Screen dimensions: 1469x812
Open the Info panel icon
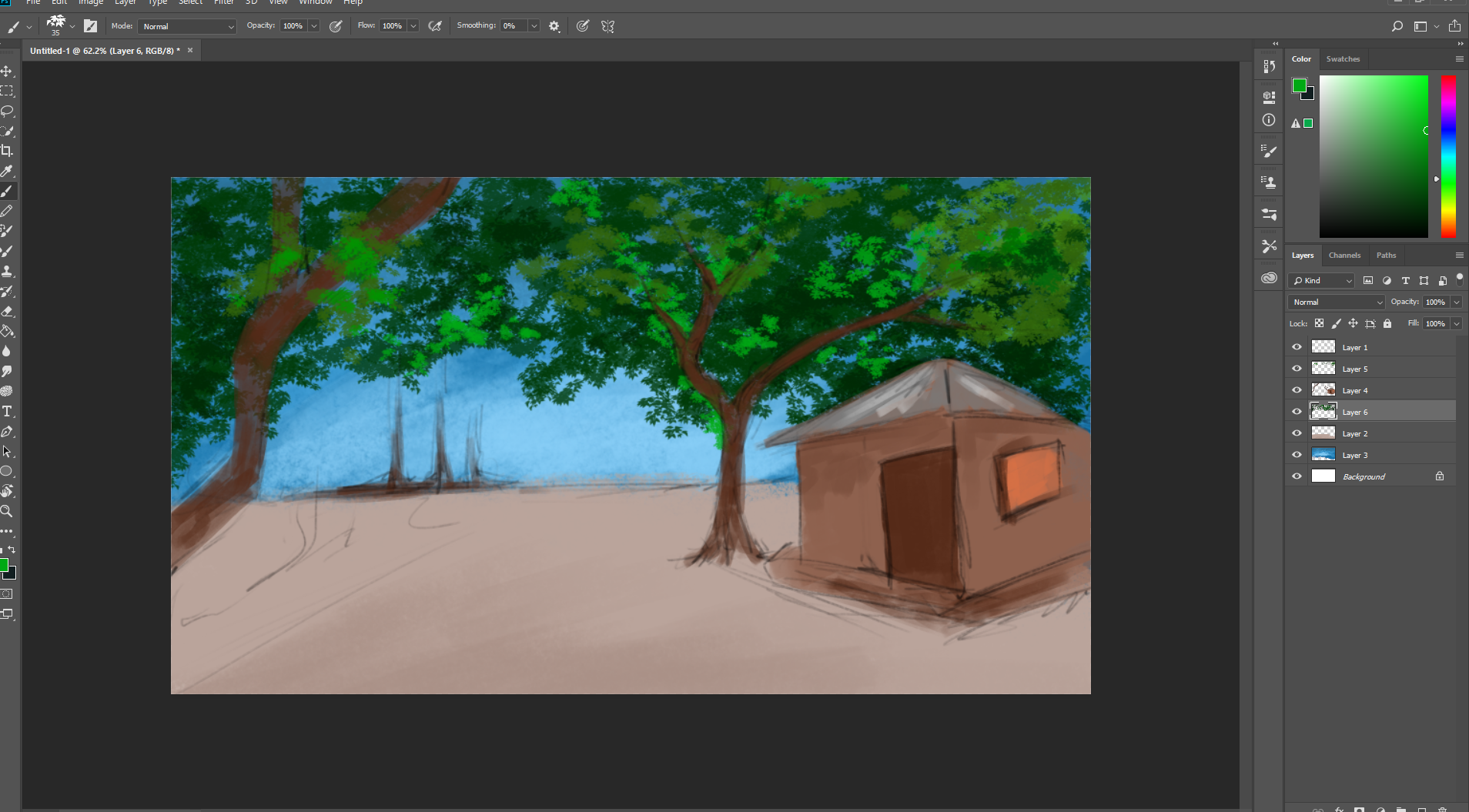pos(1269,120)
